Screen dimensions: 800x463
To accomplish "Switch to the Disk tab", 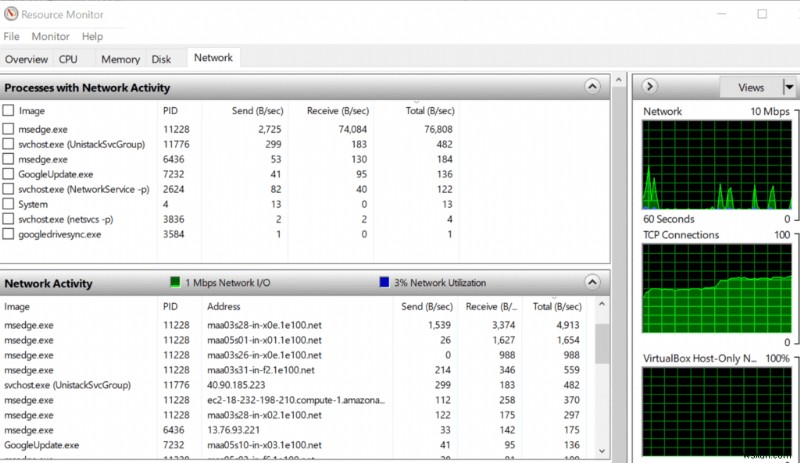I will [161, 59].
